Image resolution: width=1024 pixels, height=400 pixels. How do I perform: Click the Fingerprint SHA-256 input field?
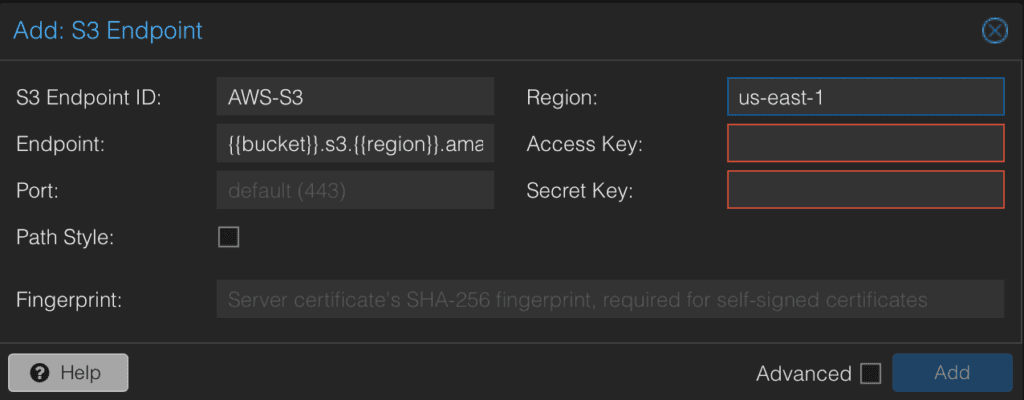click(609, 299)
